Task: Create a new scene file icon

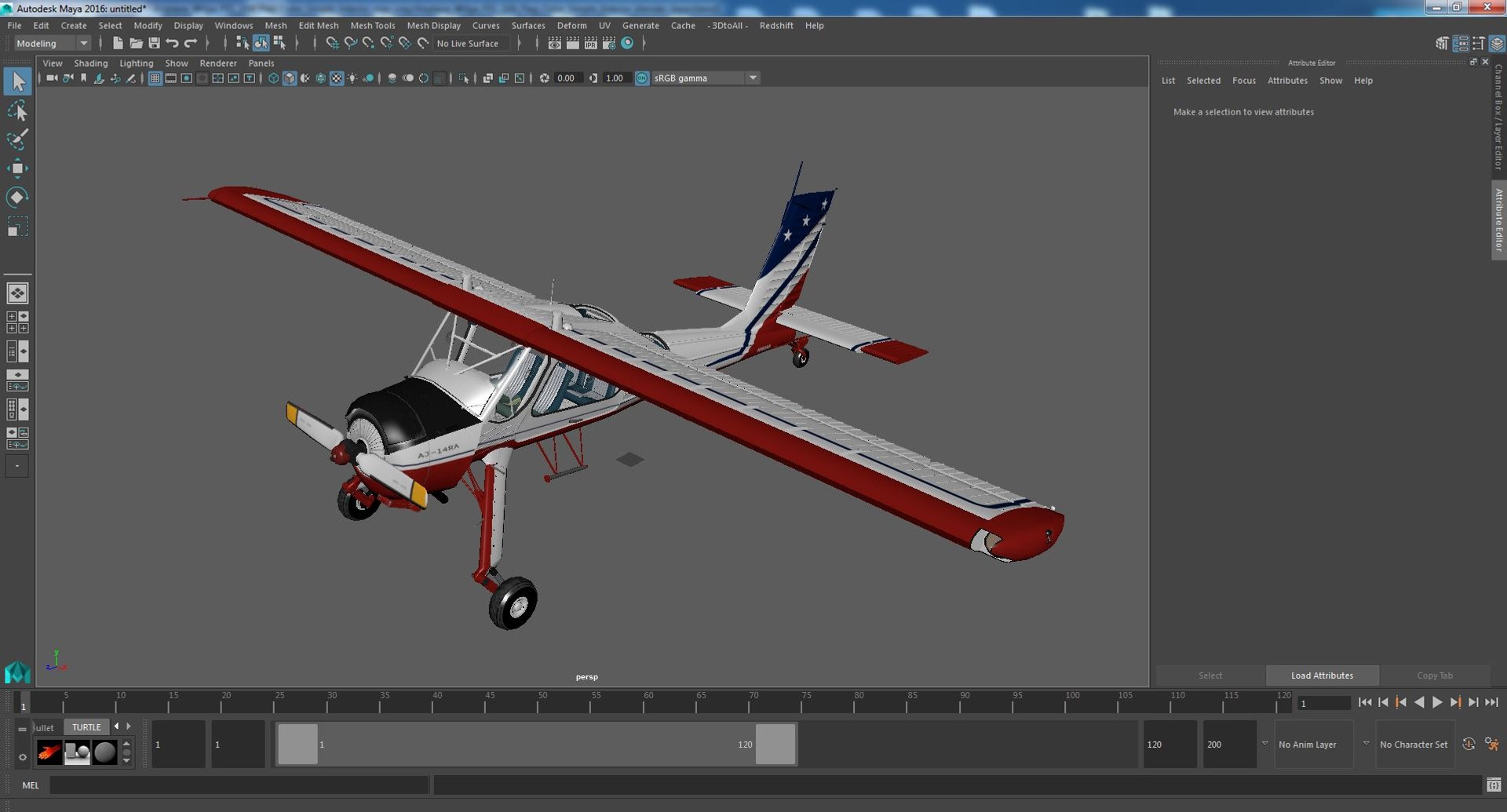Action: (x=118, y=43)
